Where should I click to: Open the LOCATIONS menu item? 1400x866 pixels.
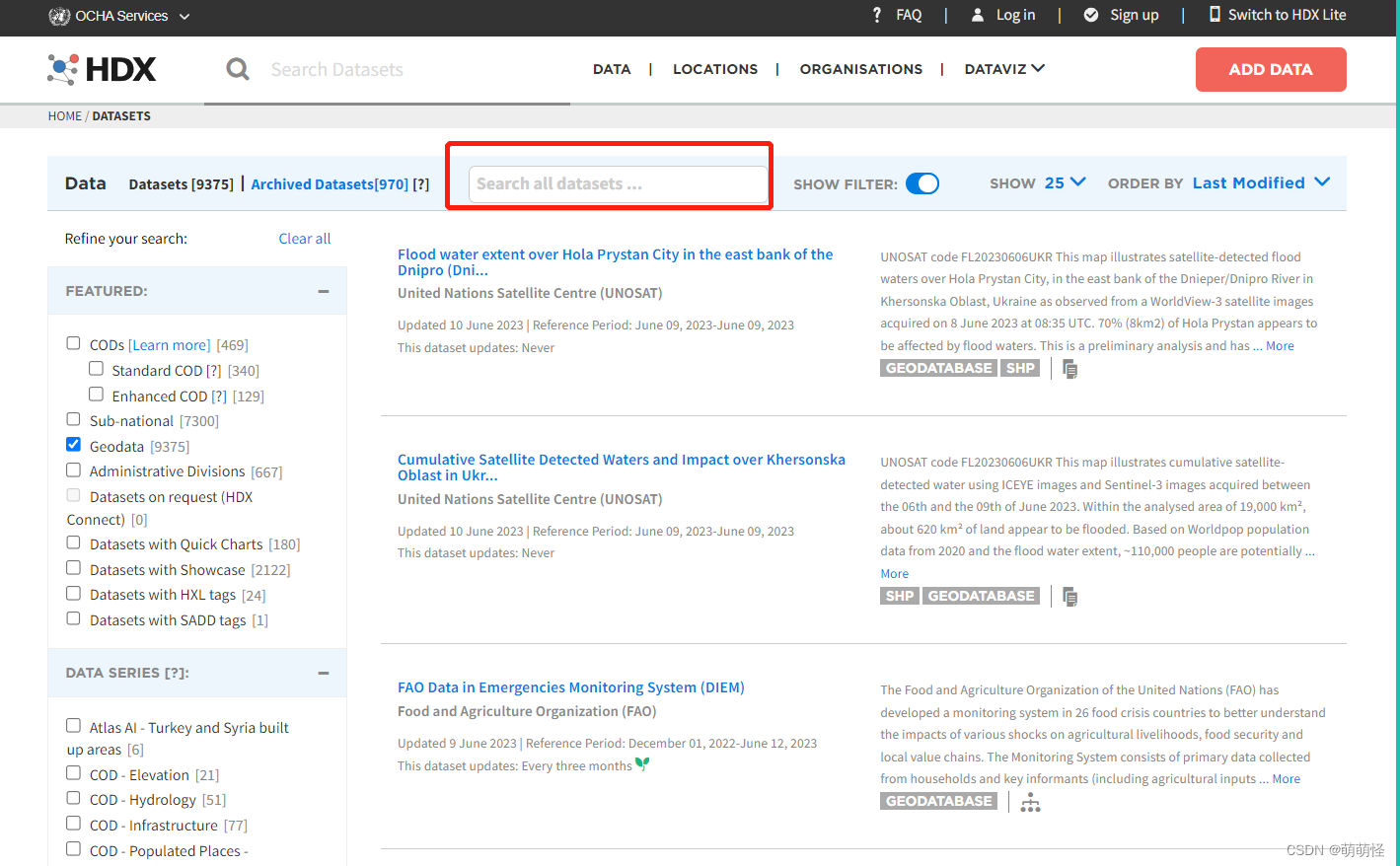coord(715,69)
